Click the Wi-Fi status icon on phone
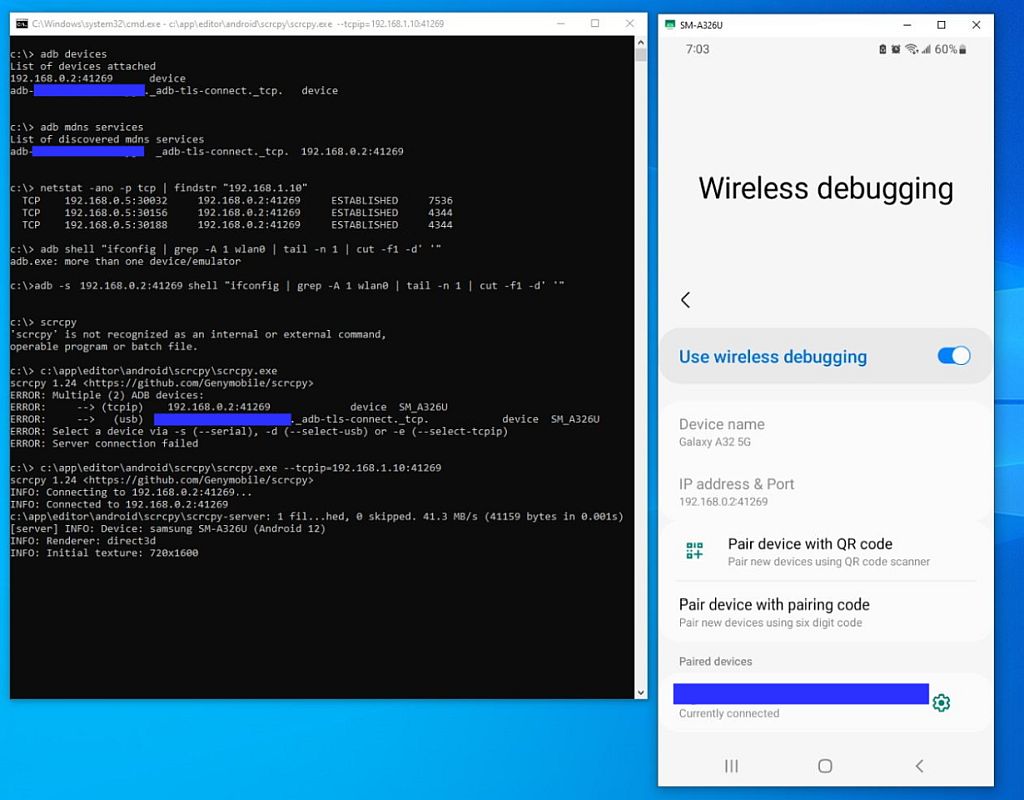The width and height of the screenshot is (1024, 800). pyautogui.click(x=911, y=49)
